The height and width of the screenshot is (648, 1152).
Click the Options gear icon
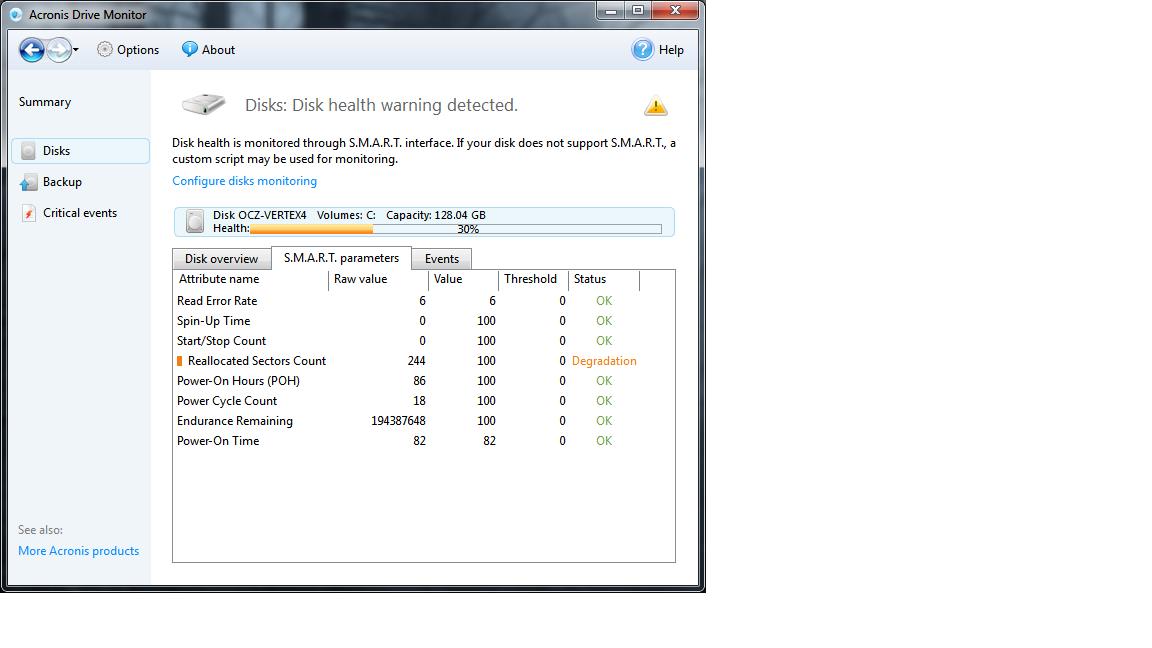coord(105,49)
